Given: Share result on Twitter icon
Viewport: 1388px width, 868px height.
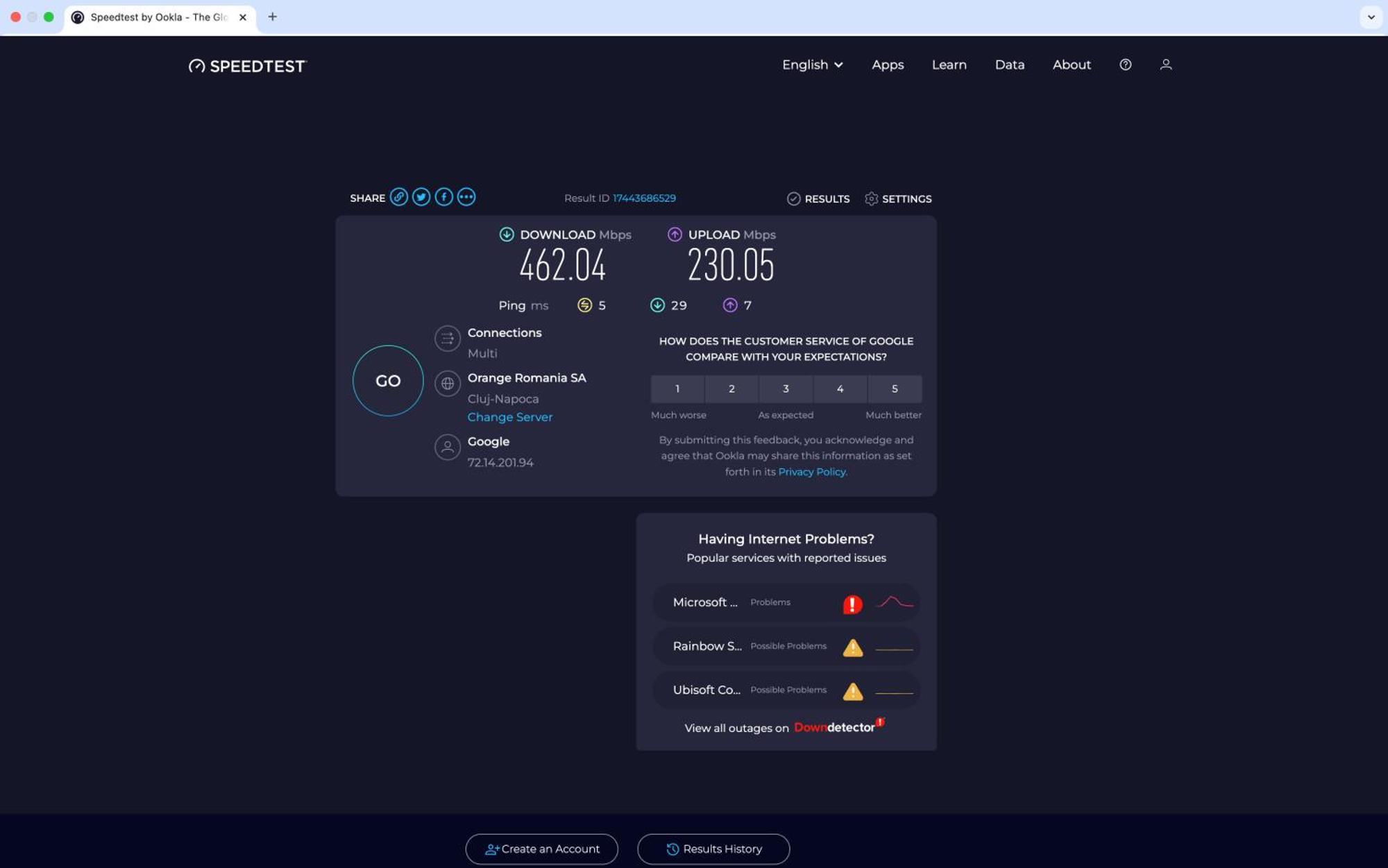Looking at the screenshot, I should click(x=421, y=197).
